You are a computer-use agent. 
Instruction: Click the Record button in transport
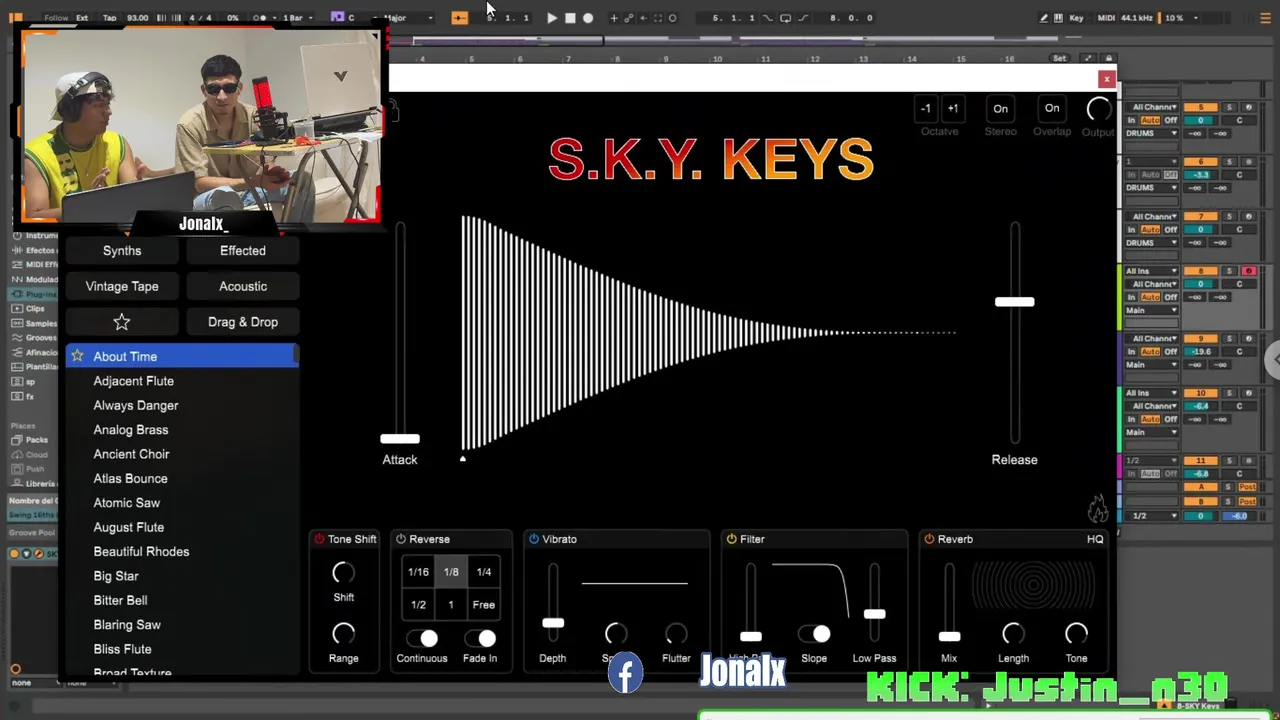coord(588,18)
